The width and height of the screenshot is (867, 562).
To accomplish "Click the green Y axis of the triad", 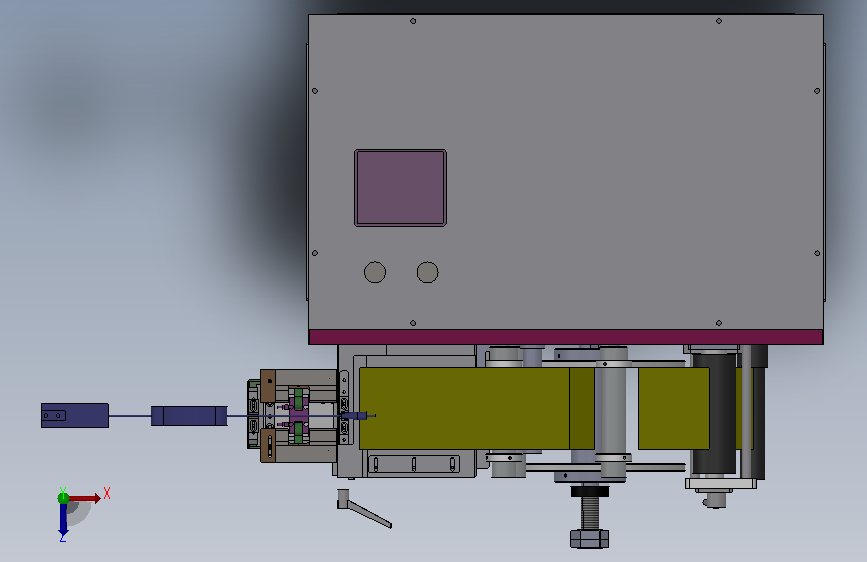I will click(63, 498).
